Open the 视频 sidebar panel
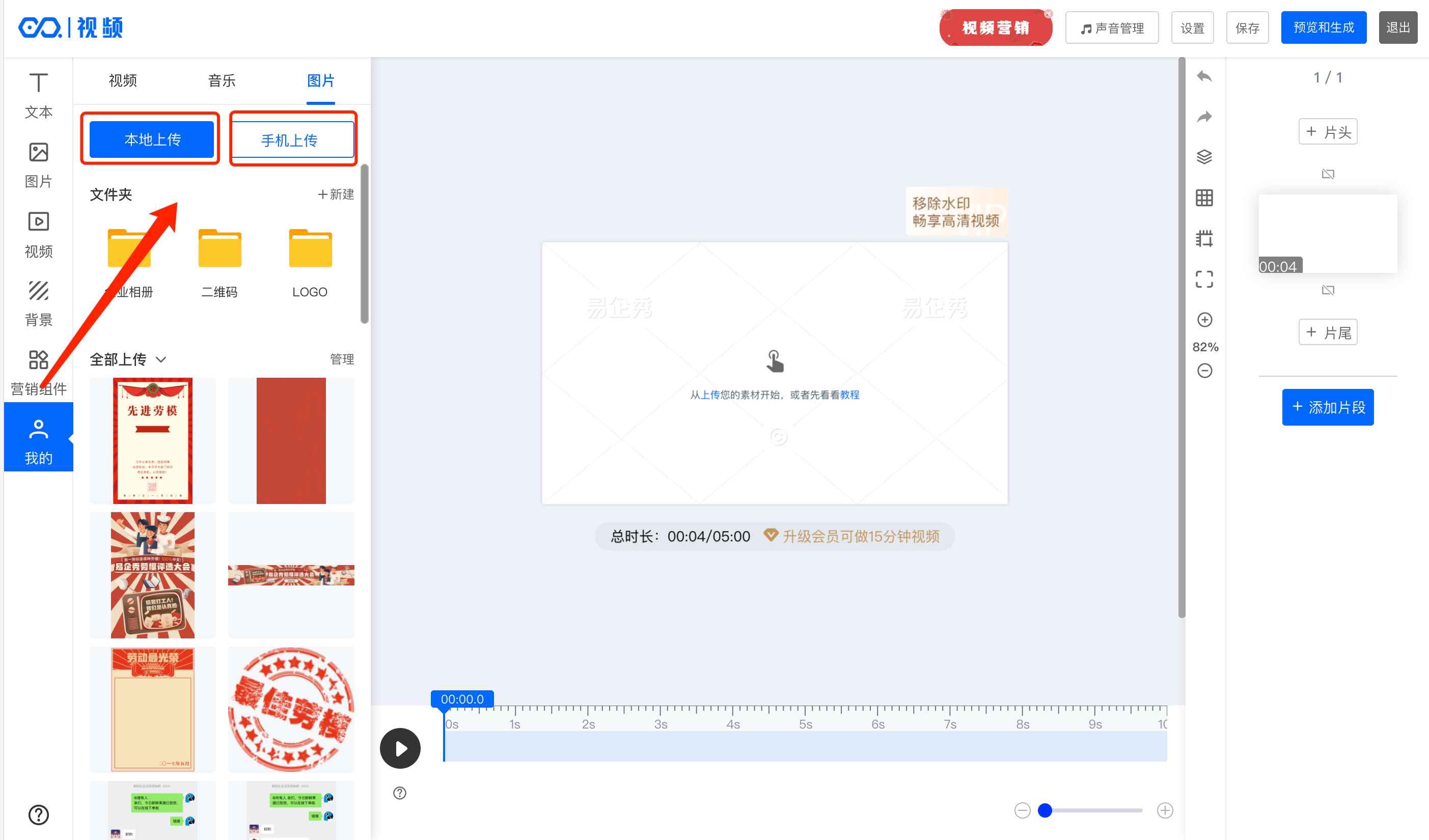This screenshot has height=840, width=1429. tap(39, 235)
